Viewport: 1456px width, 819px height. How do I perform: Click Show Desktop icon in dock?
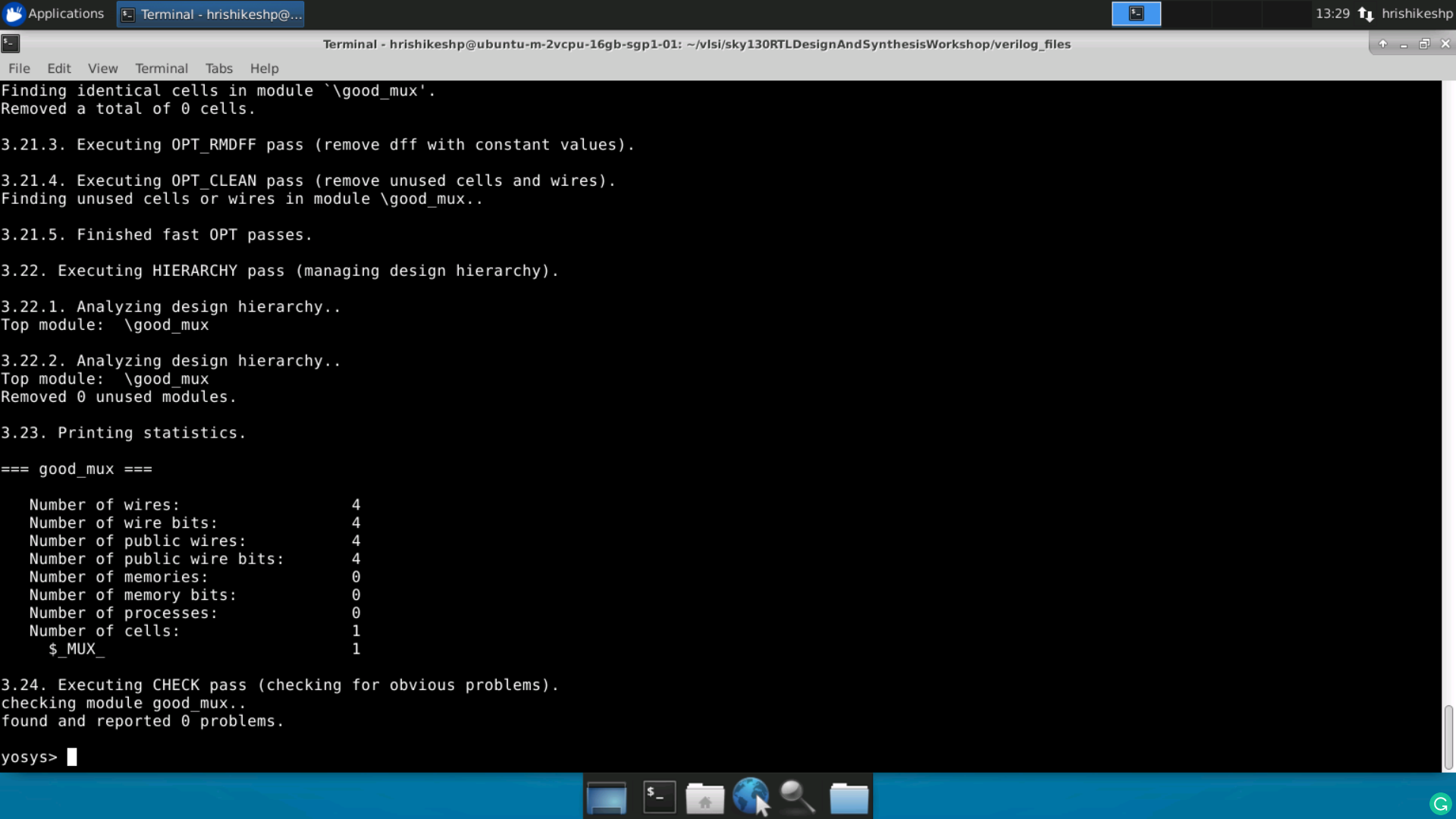click(606, 797)
